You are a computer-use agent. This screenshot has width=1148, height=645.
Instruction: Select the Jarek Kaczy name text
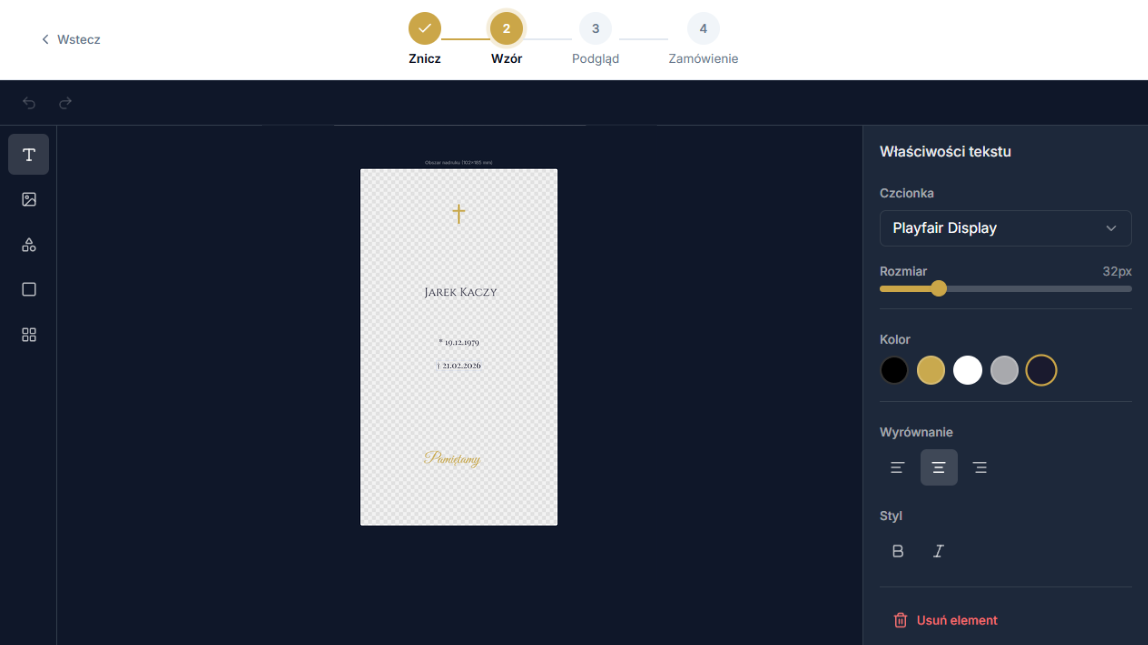click(460, 292)
